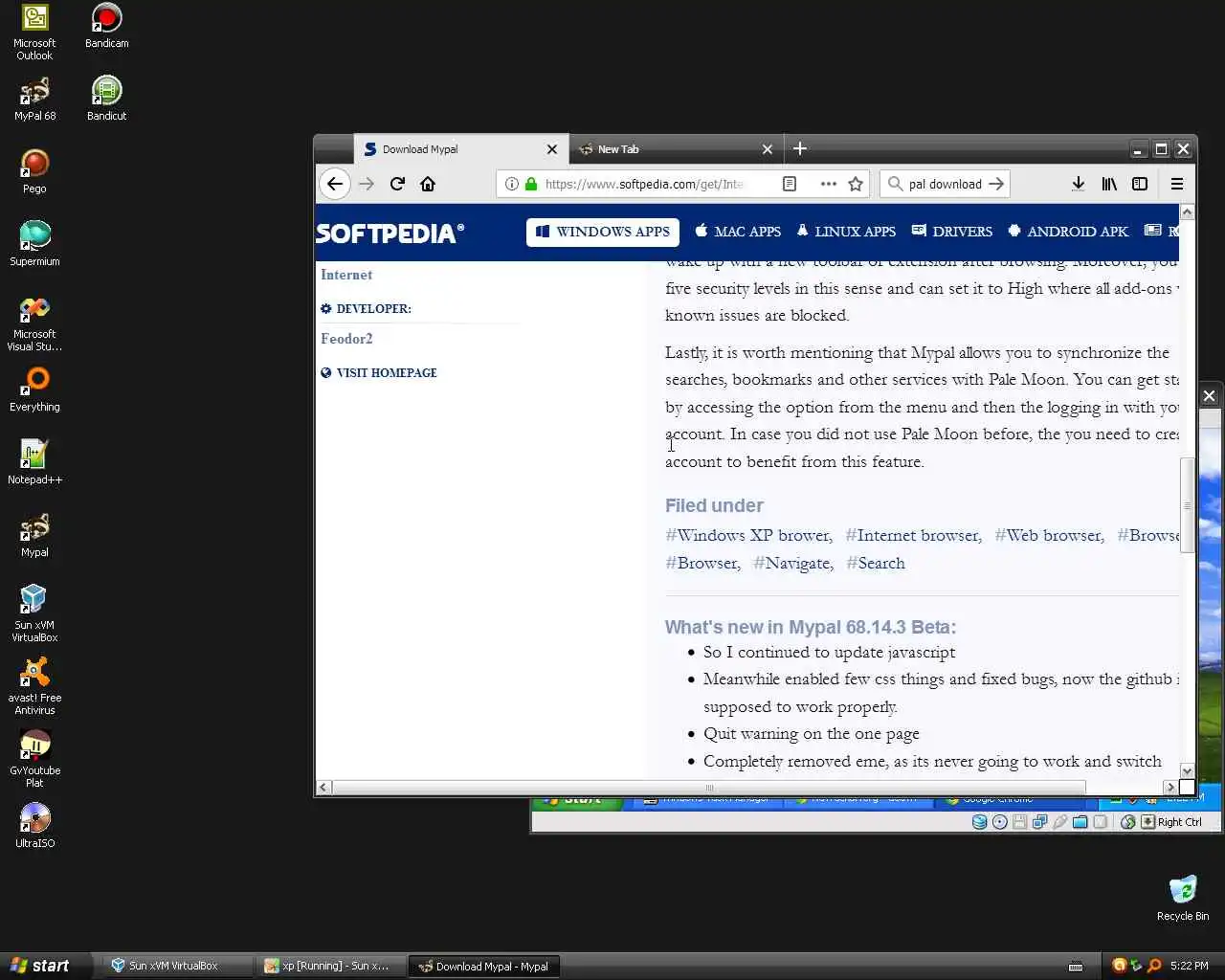Show site information for softpedia.com
The image size is (1225, 980).
point(511,184)
